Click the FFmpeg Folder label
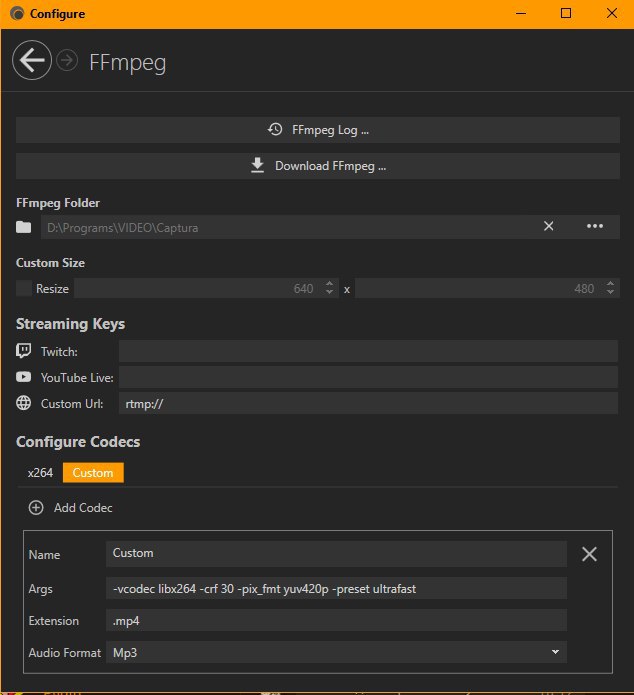This screenshot has height=695, width=634. tap(58, 203)
